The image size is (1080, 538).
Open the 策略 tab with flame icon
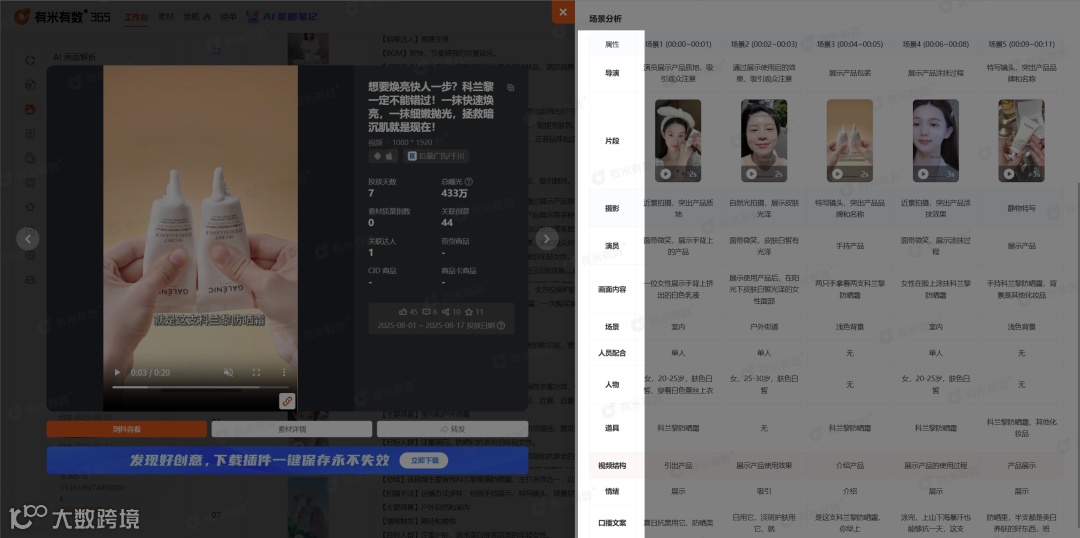tap(196, 17)
